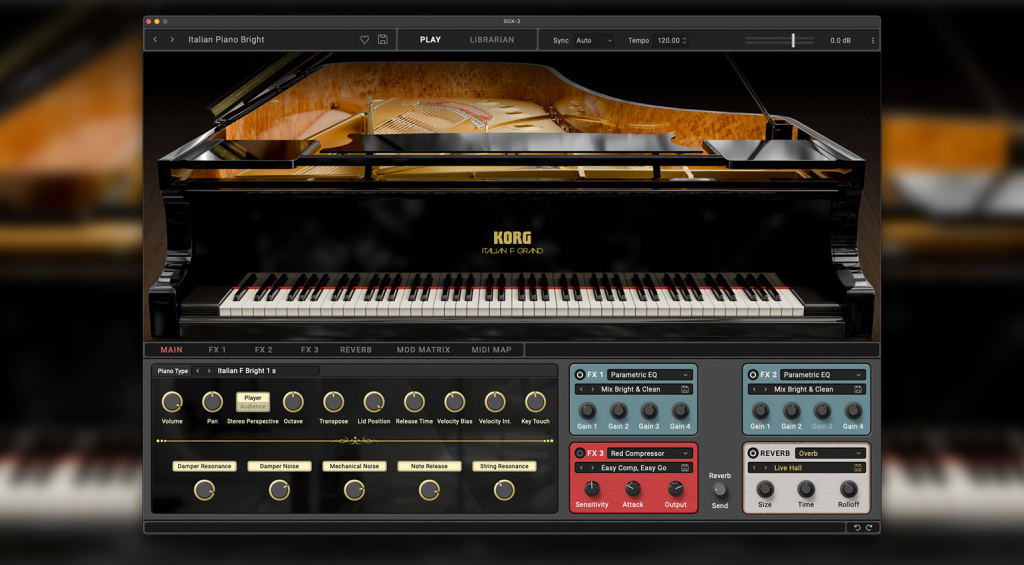Save the preset using the top floppy disk icon

(383, 40)
